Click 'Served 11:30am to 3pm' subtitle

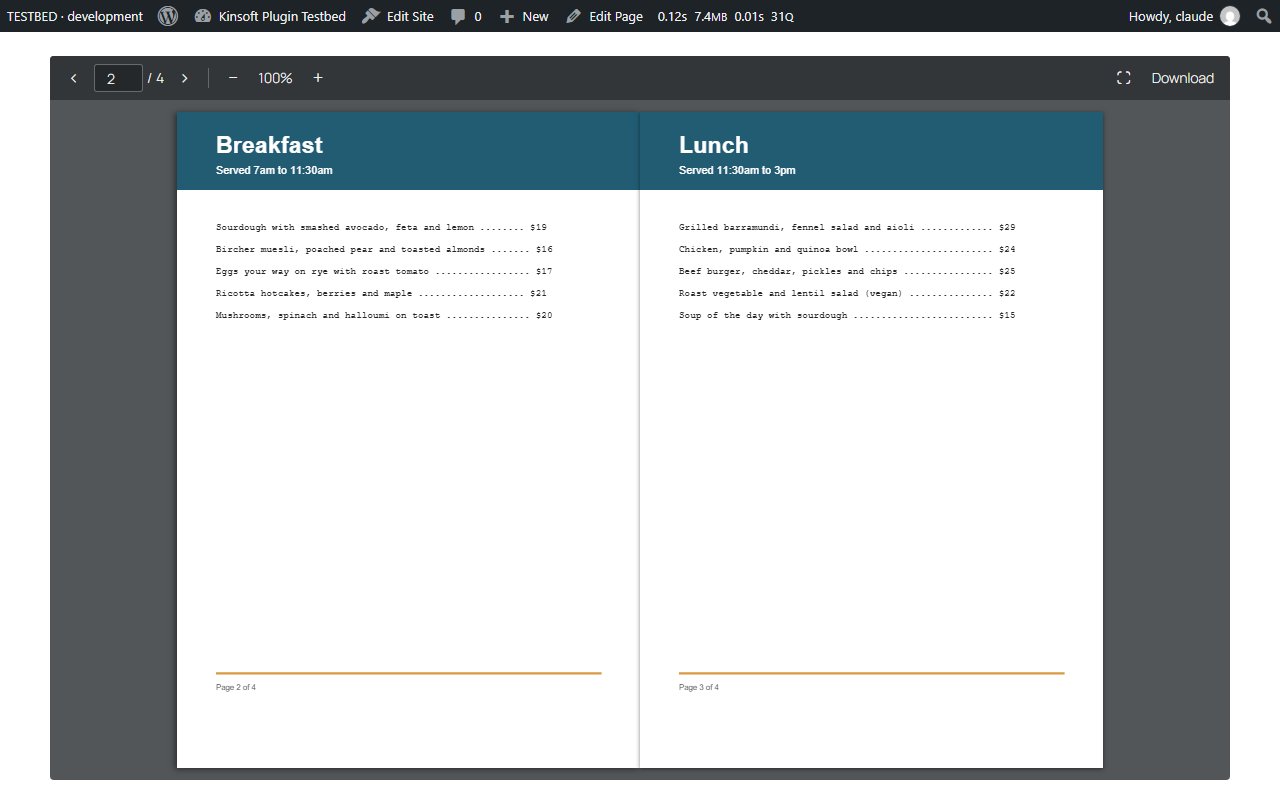737,170
